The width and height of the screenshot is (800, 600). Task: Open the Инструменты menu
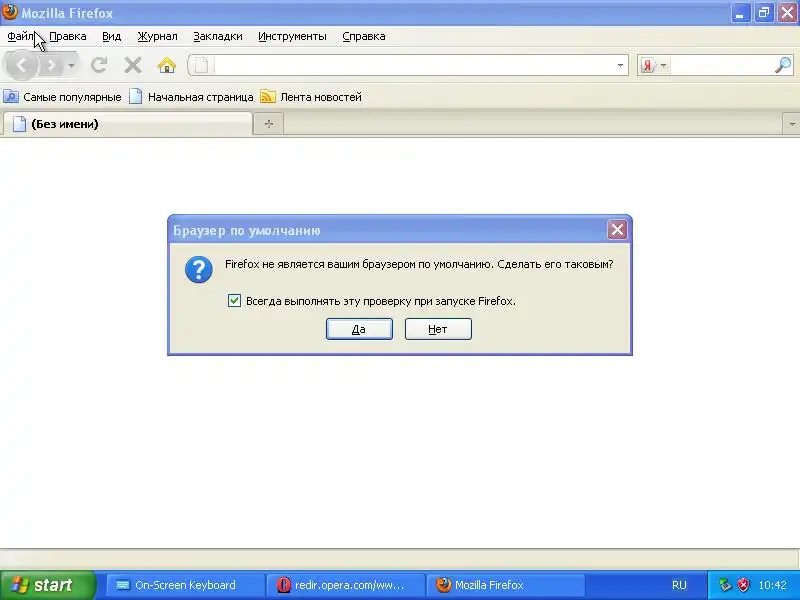[x=292, y=36]
